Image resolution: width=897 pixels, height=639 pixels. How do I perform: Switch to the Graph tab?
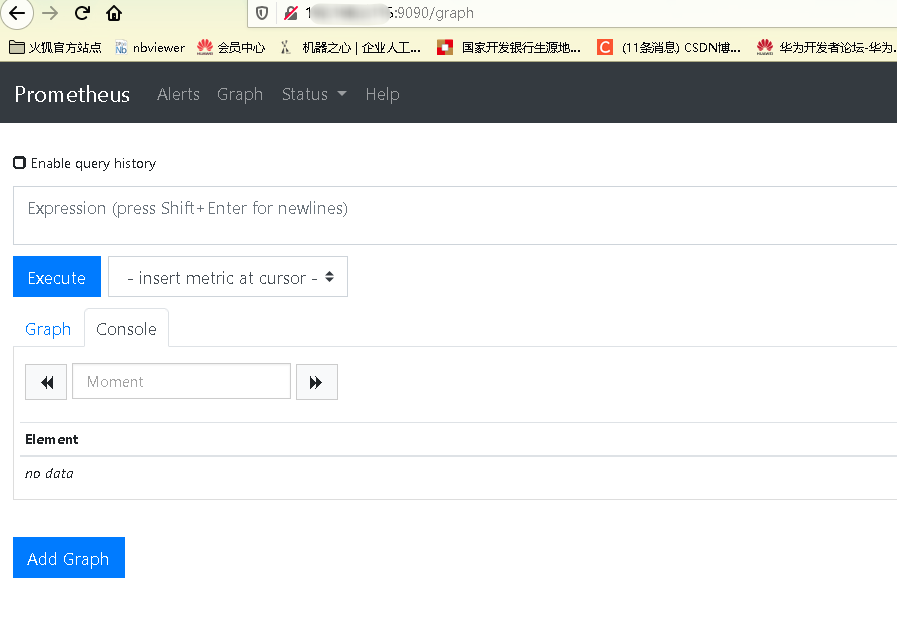tap(48, 329)
